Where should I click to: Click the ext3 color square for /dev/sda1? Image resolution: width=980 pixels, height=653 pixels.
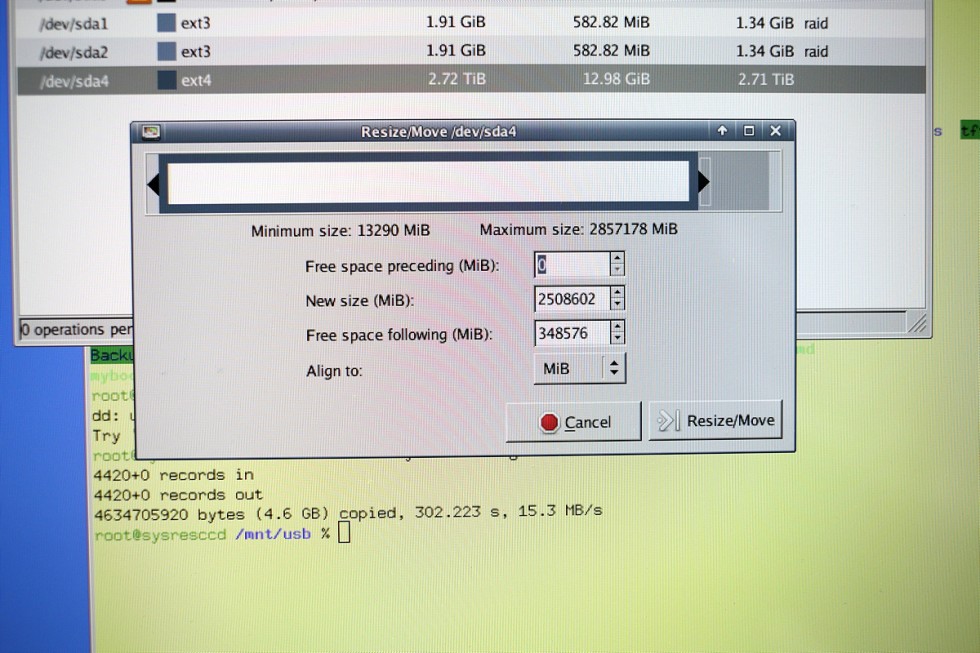click(x=166, y=22)
